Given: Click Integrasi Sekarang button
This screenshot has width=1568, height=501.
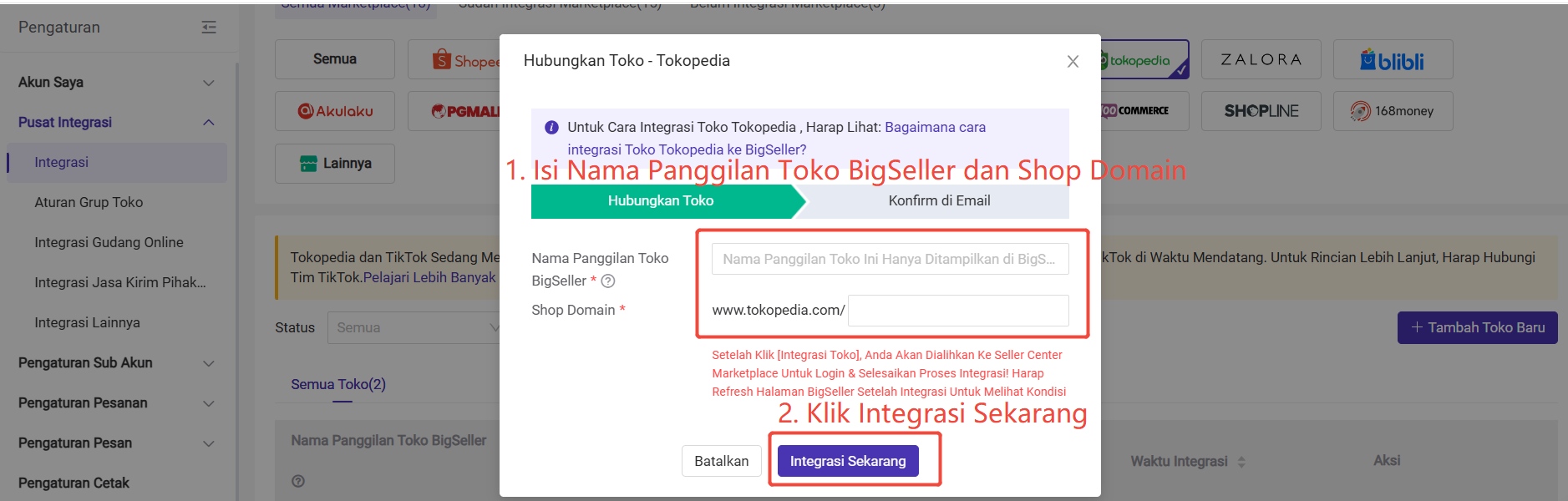Looking at the screenshot, I should [848, 461].
